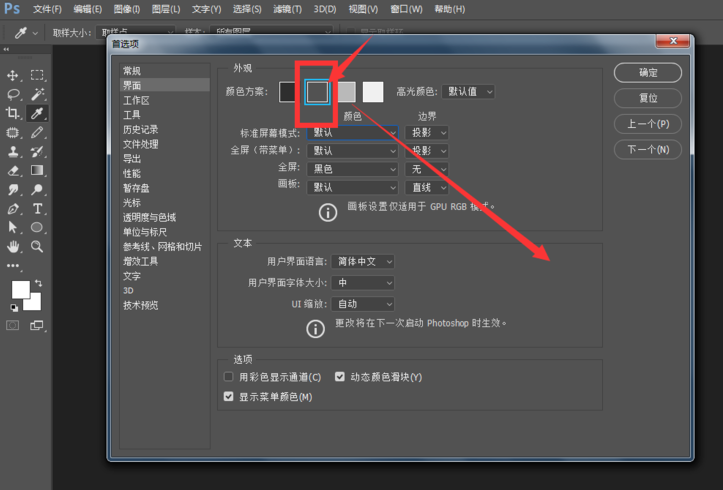
Task: Select the Eyedropper tool in toolbox
Action: click(x=37, y=113)
